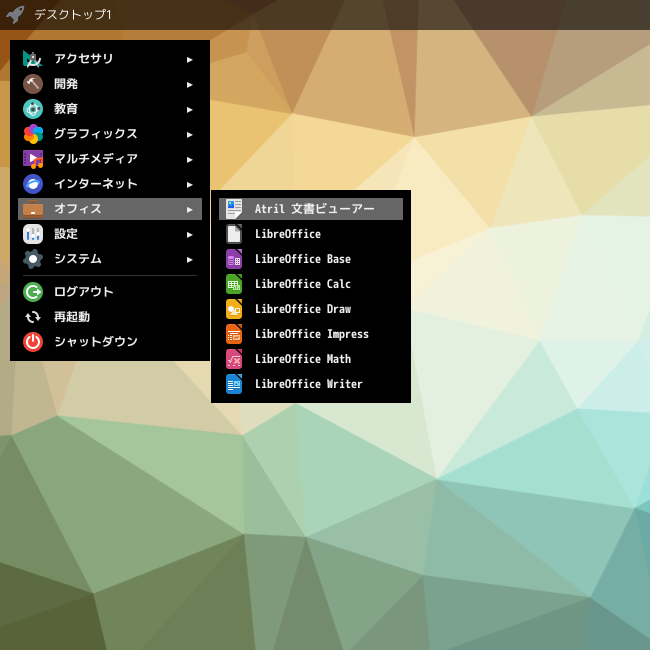Expand the グラフィックス submenu arrow
This screenshot has width=650, height=650.
tap(189, 135)
